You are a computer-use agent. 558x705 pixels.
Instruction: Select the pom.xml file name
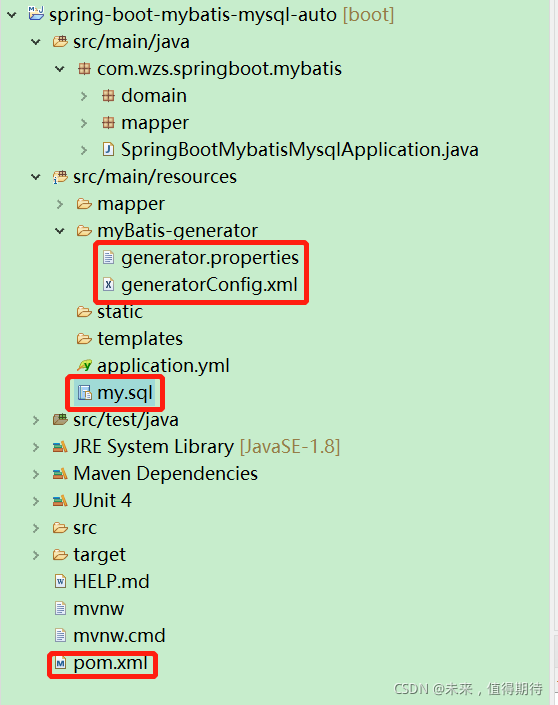pos(111,663)
